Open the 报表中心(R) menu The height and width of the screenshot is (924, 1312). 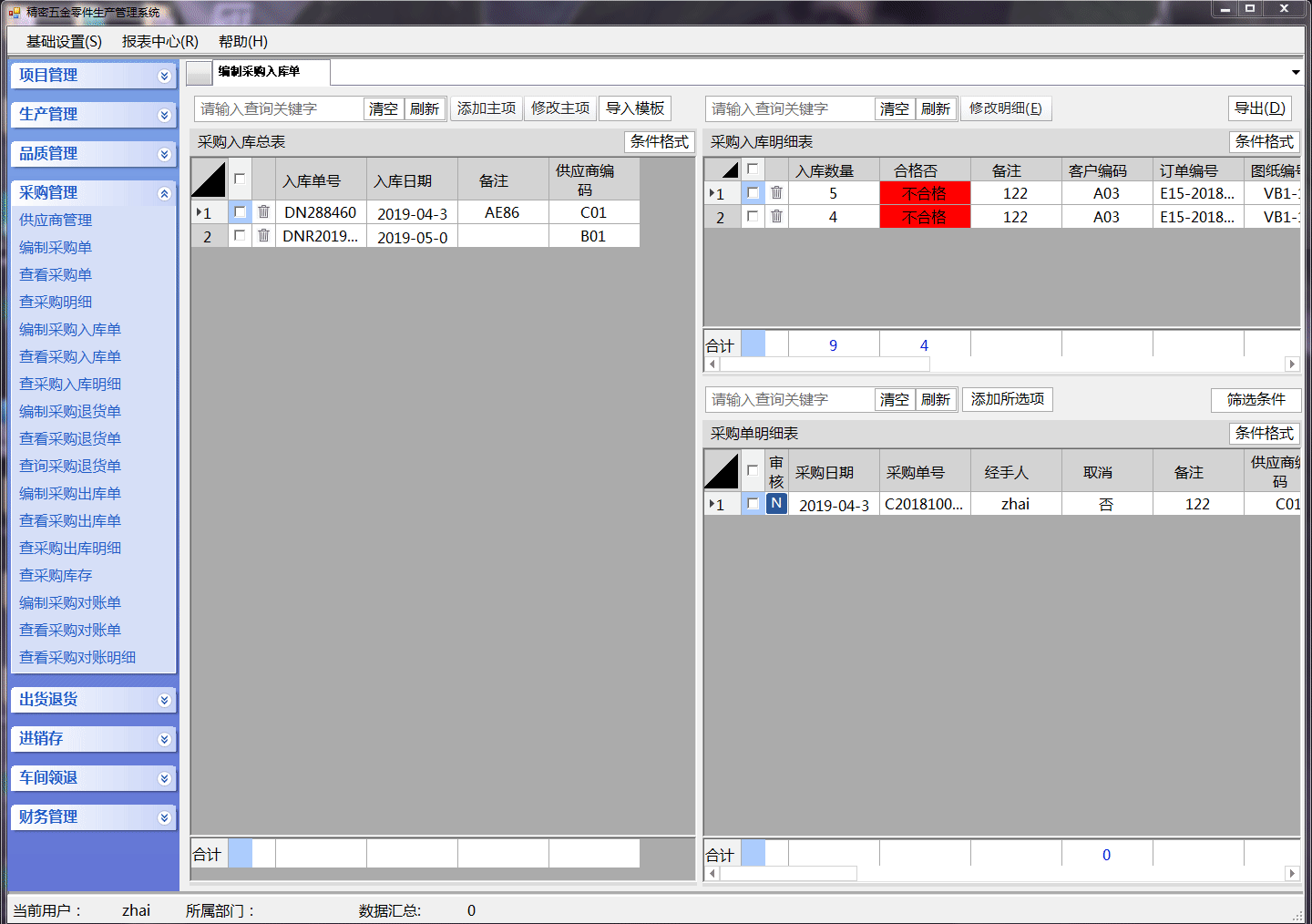[x=159, y=41]
